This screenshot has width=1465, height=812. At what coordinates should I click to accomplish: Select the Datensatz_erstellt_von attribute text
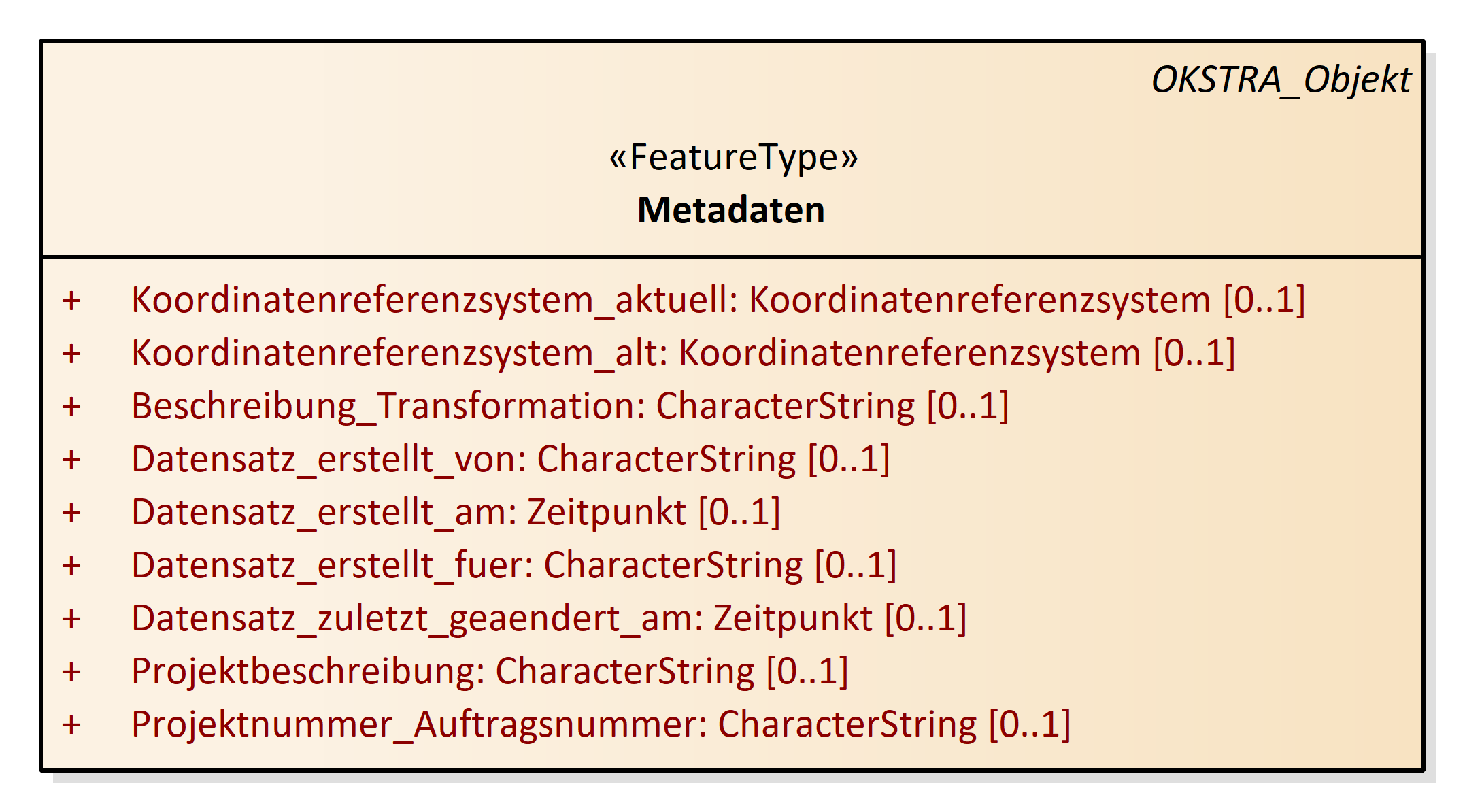click(x=510, y=460)
